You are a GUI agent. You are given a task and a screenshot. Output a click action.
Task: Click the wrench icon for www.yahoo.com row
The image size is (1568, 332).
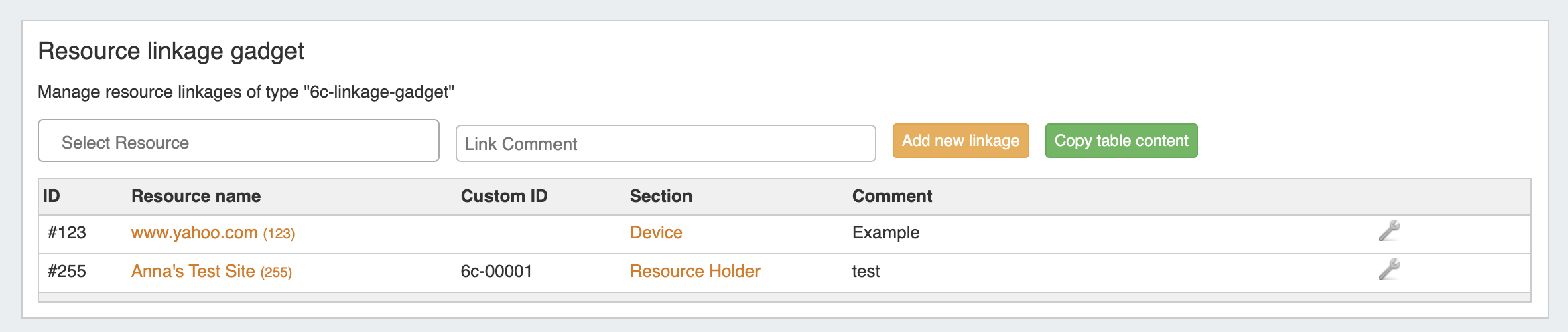1389,231
